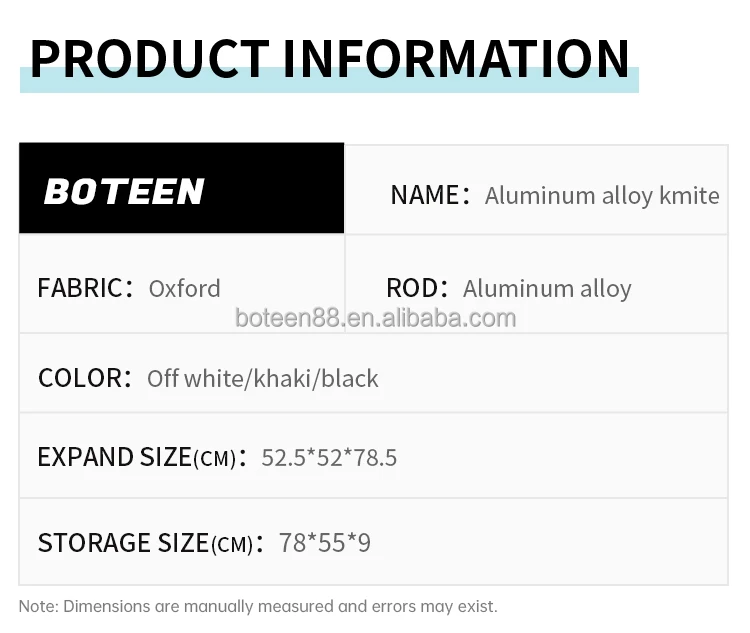750x633 pixels.
Task: Click the PRODUCT INFORMATION heading
Action: tap(329, 58)
